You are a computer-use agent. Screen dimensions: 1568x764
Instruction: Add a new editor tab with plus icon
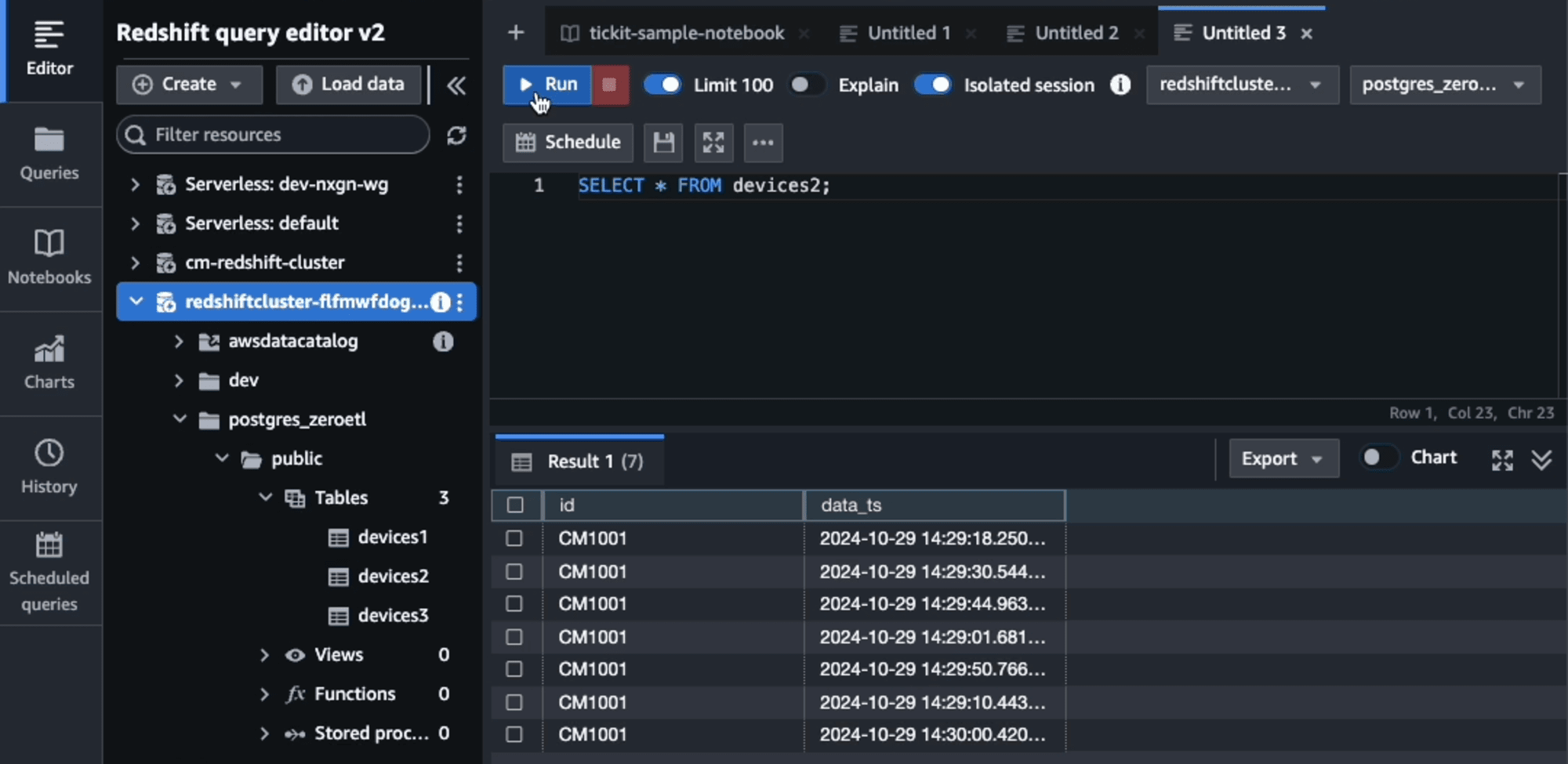[x=516, y=33]
